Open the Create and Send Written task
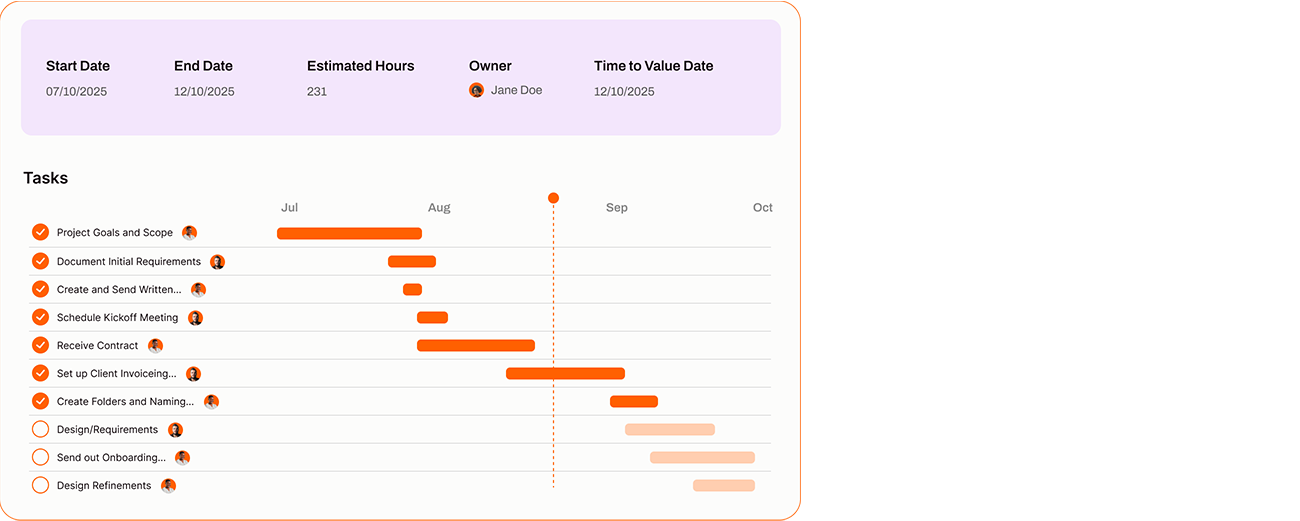The height and width of the screenshot is (521, 1300). pyautogui.click(x=119, y=290)
